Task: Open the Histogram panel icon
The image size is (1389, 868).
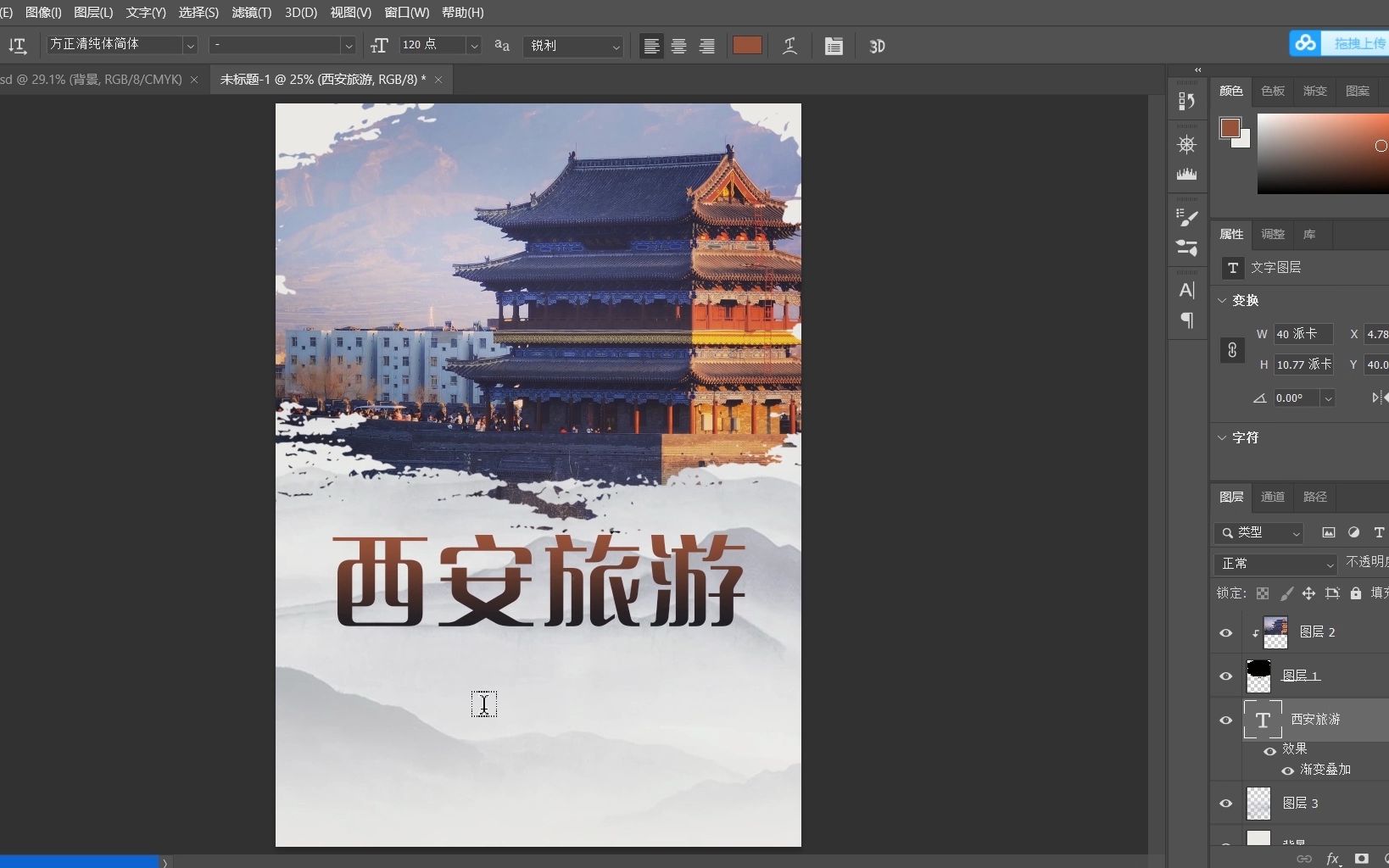Action: (x=1187, y=175)
